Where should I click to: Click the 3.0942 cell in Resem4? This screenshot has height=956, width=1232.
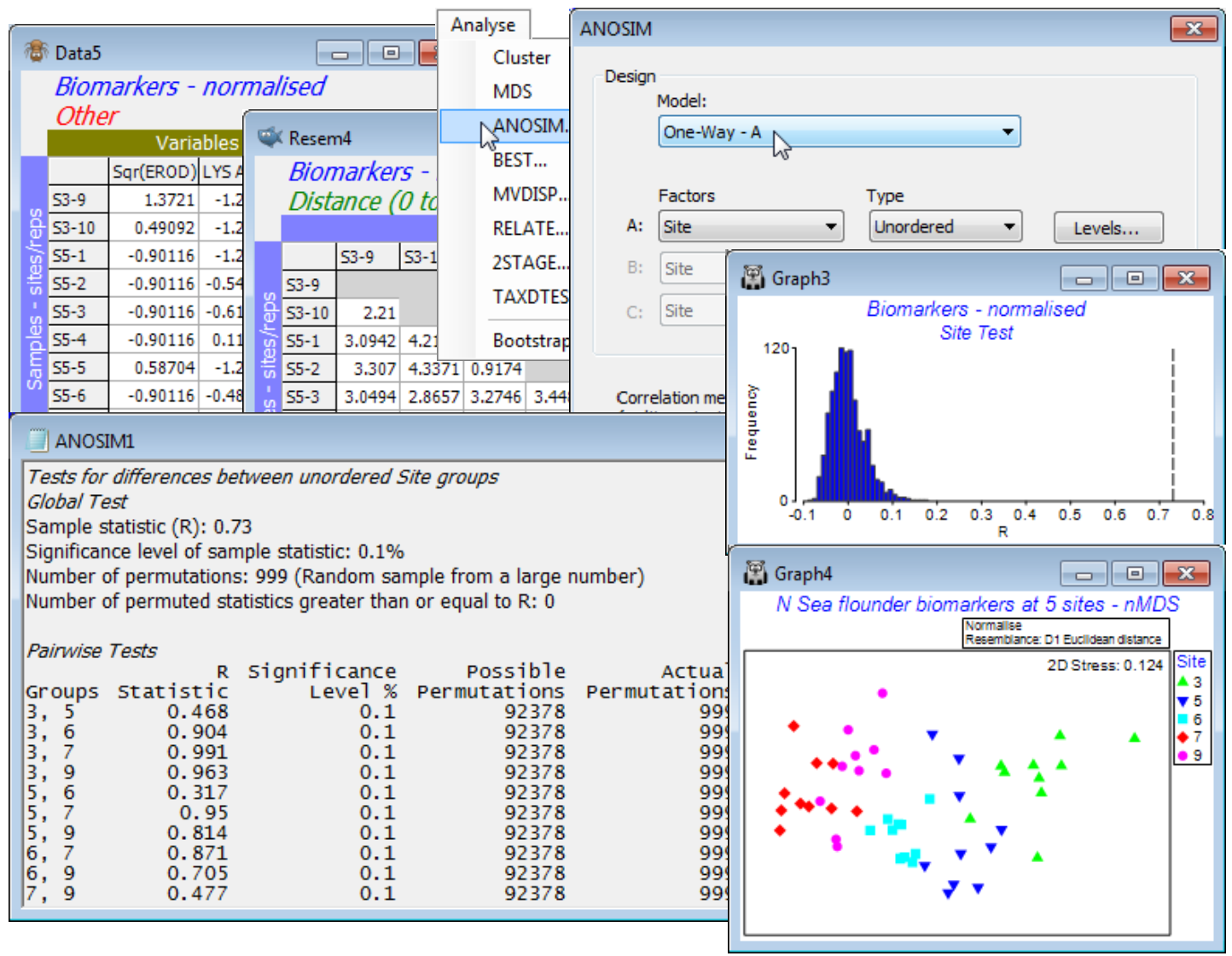tap(368, 341)
